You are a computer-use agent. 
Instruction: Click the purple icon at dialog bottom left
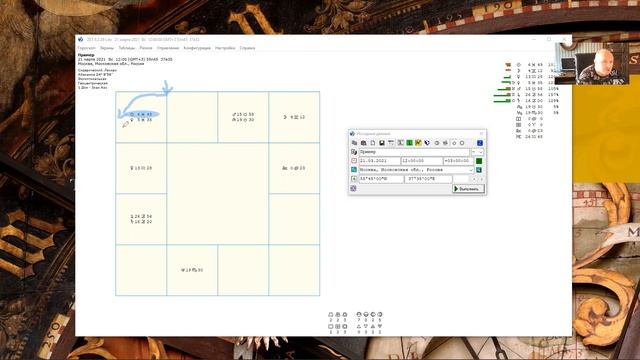(x=353, y=188)
